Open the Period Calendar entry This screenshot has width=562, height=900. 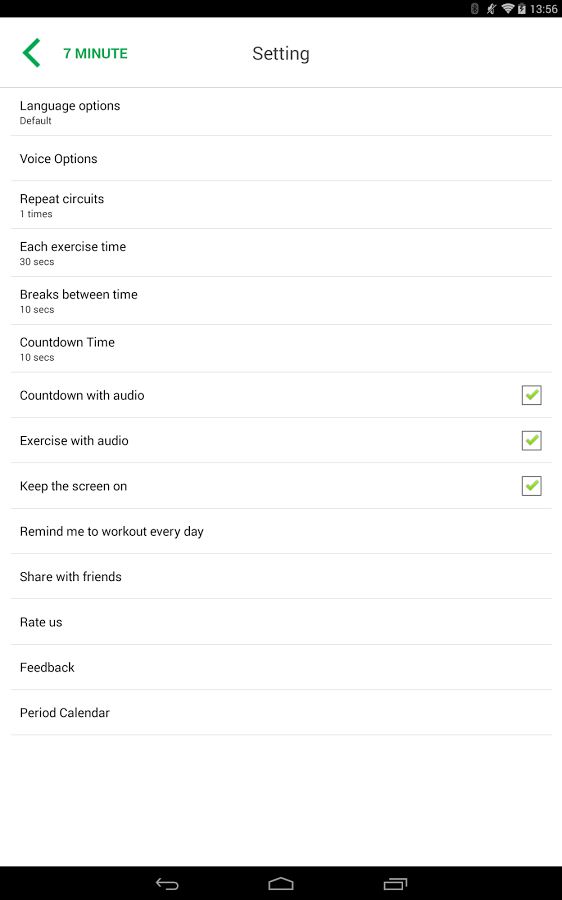click(281, 712)
